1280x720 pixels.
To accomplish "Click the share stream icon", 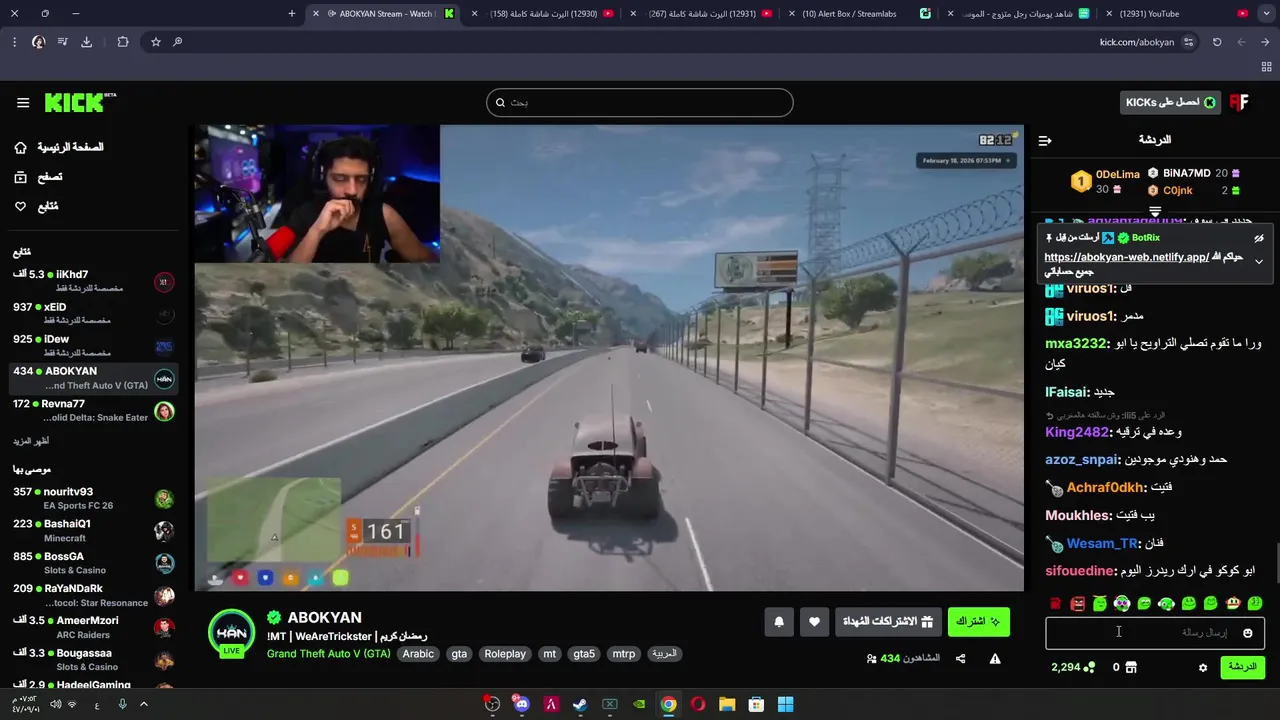I will point(961,659).
